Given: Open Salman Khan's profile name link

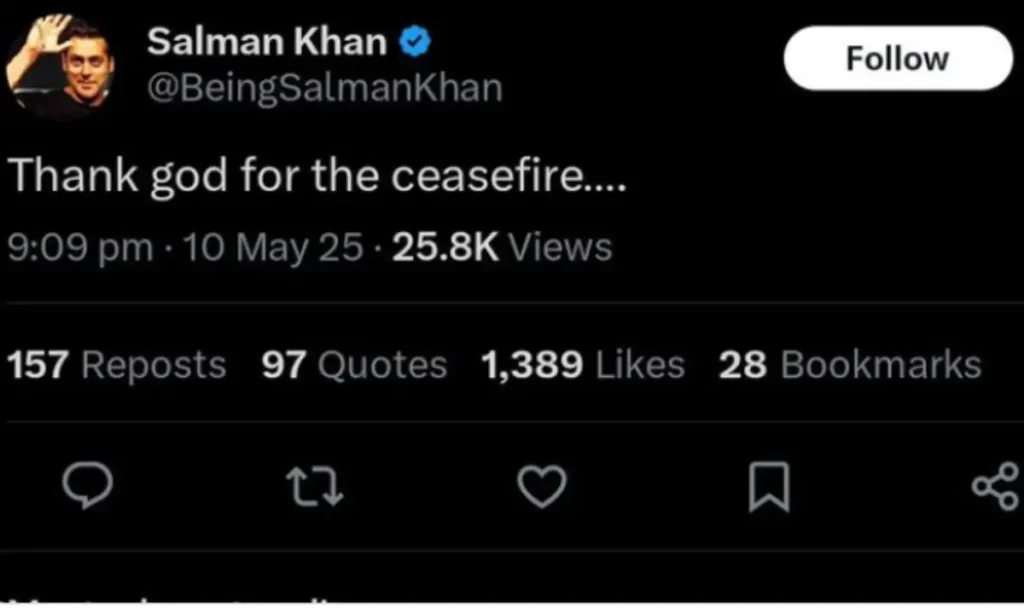Looking at the screenshot, I should click(x=267, y=40).
